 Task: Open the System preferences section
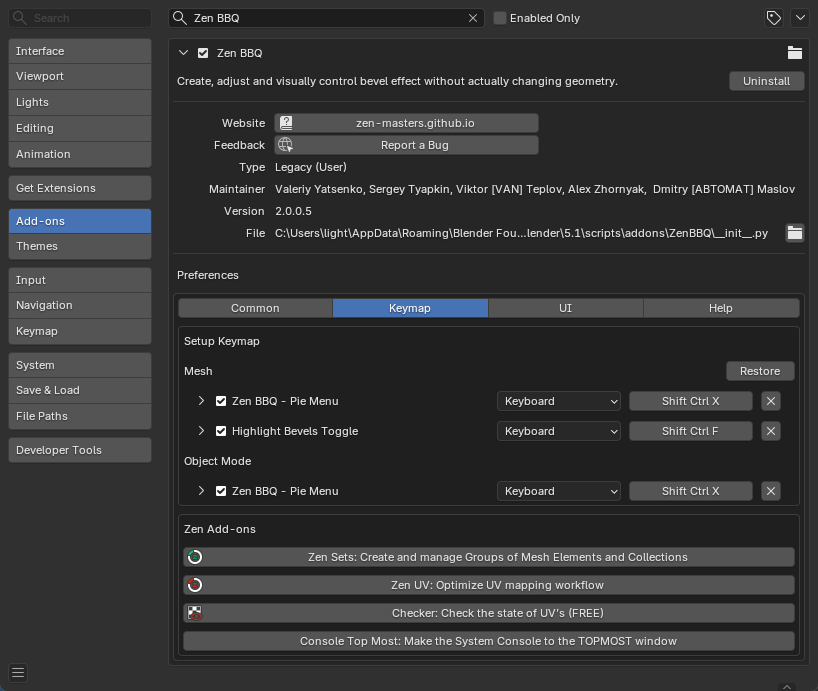80,365
